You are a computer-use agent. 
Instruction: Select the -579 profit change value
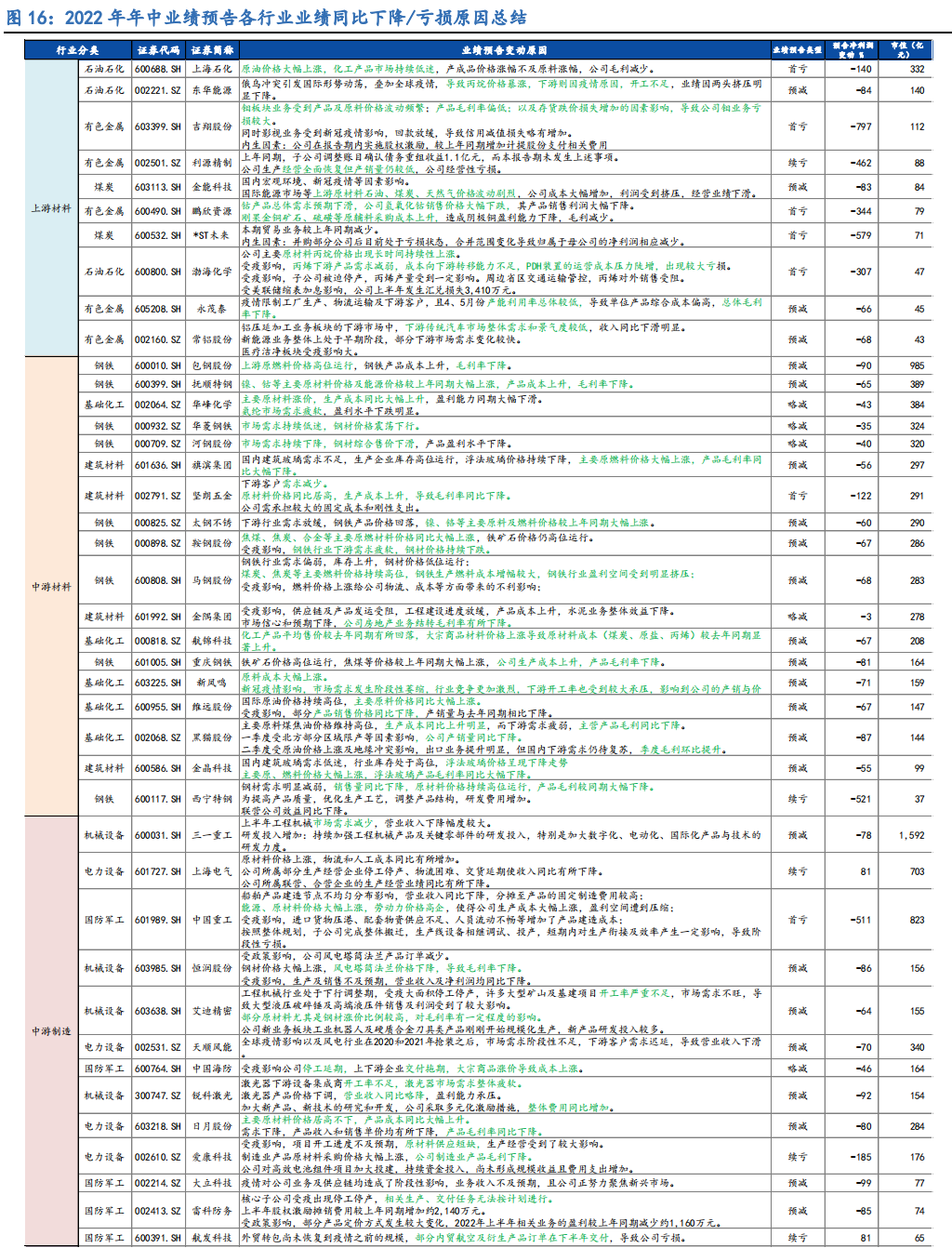[860, 235]
